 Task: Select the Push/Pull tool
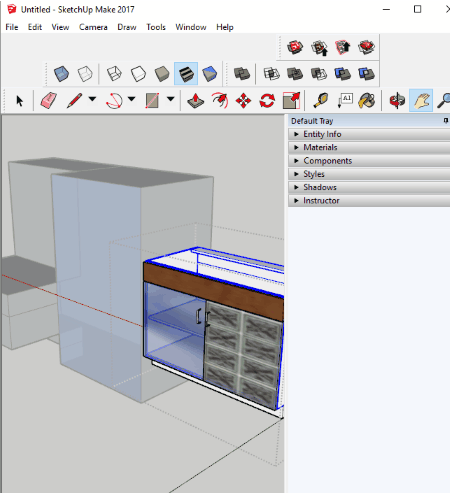point(196,100)
